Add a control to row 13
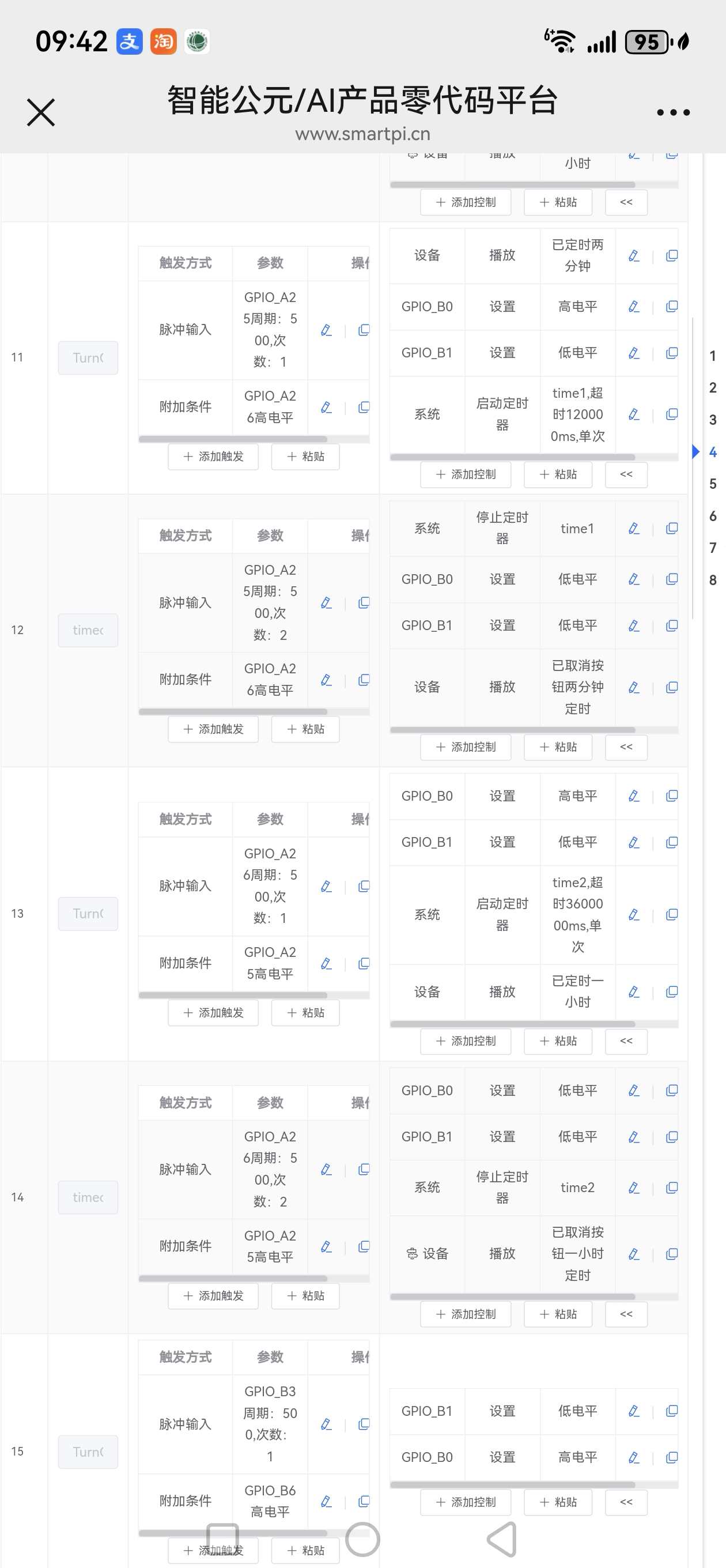This screenshot has width=726, height=1568. (466, 1041)
